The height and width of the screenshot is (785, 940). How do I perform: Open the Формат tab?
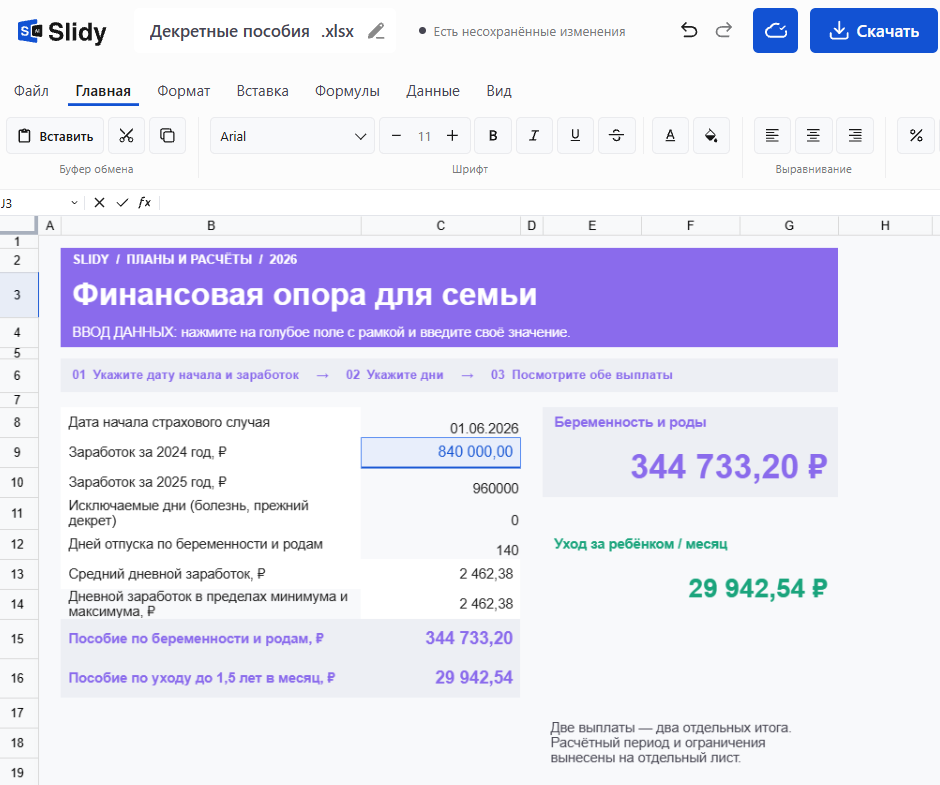[183, 91]
